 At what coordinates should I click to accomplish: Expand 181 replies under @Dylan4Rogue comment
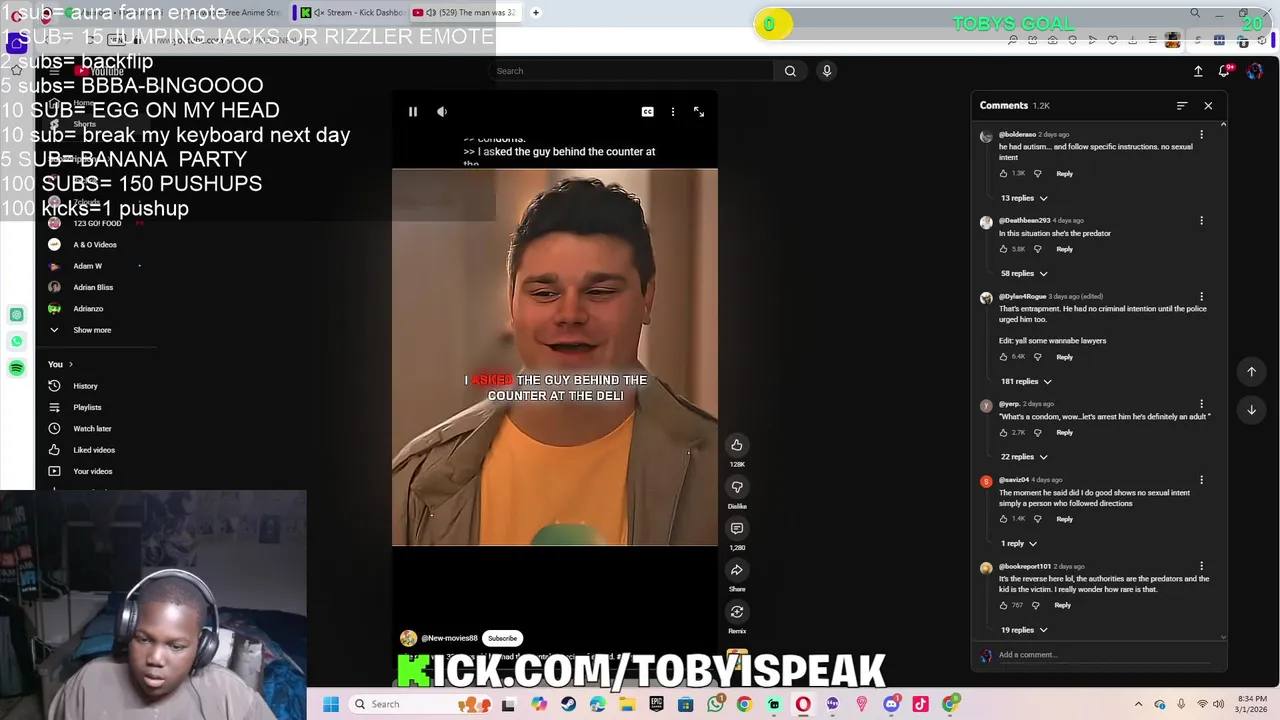click(1026, 381)
